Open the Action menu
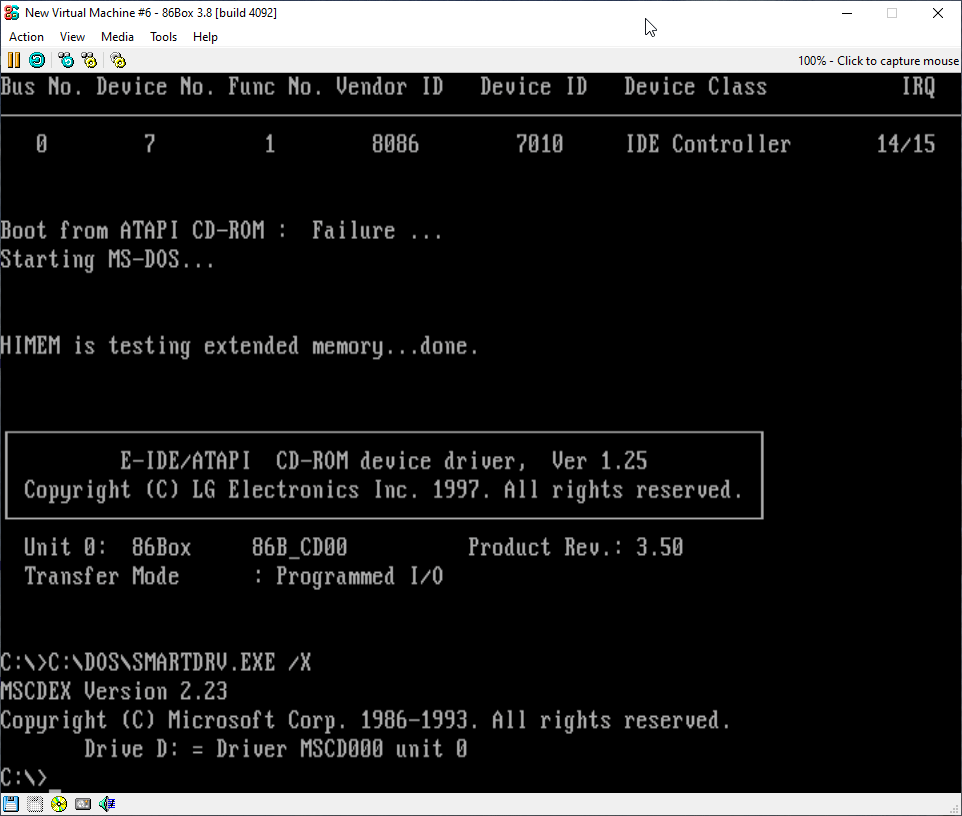 (x=27, y=37)
